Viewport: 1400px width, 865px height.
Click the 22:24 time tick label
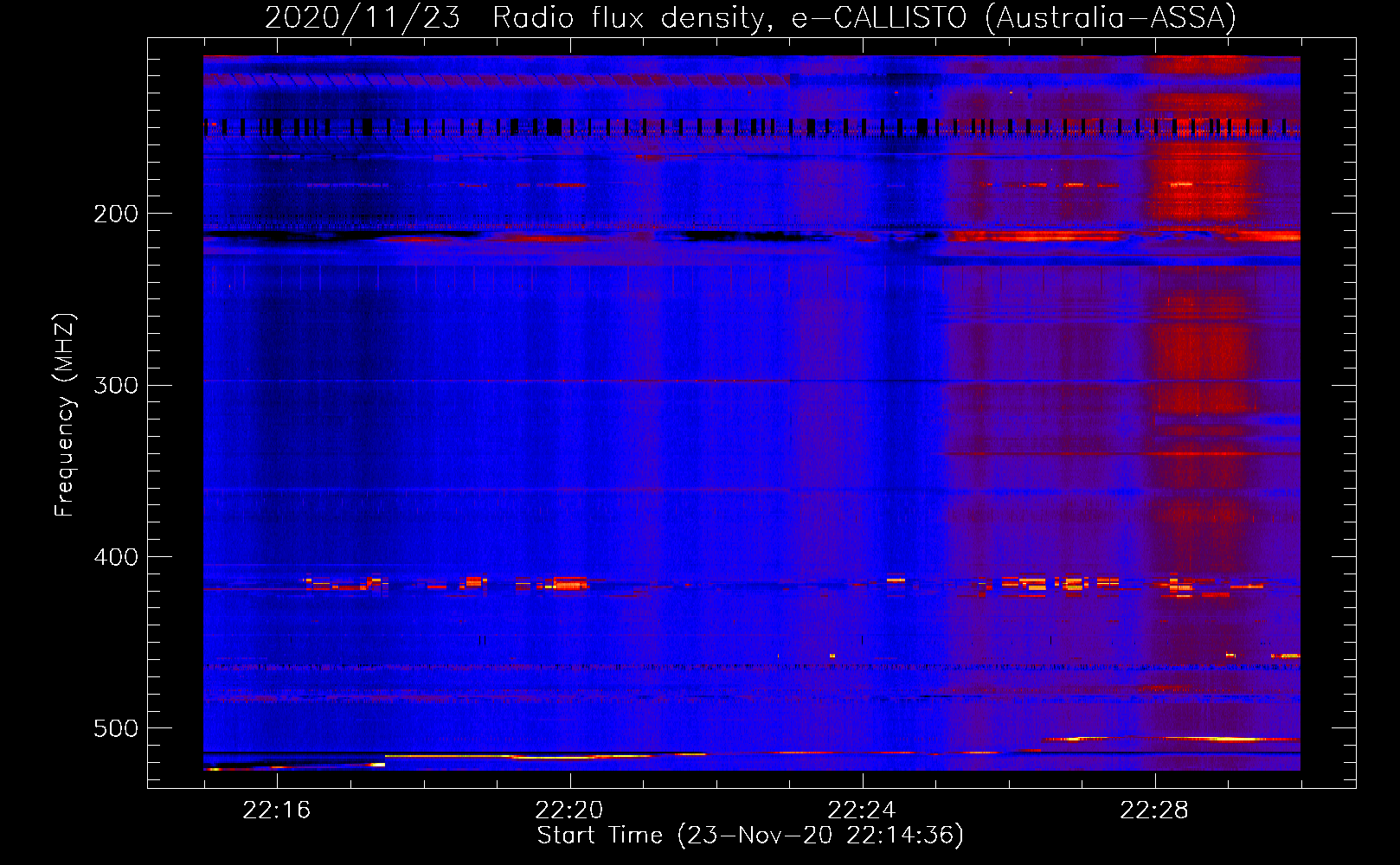862,810
